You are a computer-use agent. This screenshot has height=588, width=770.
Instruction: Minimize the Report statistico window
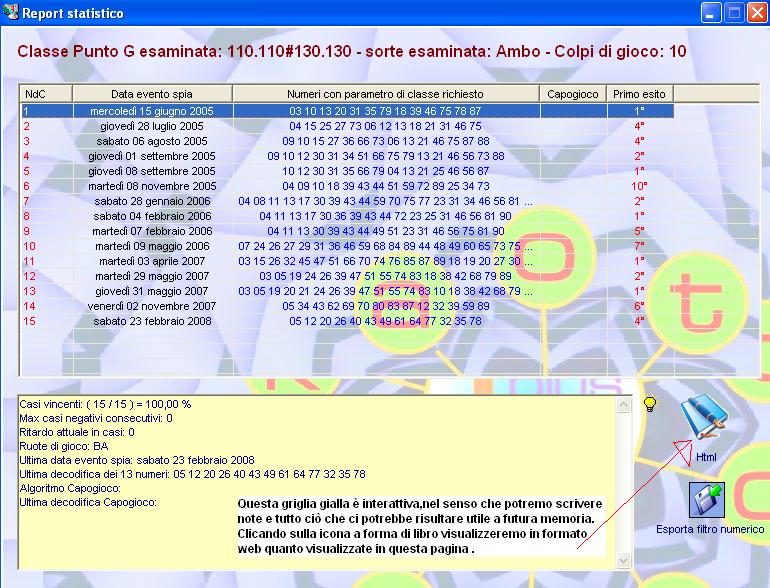[x=710, y=13]
